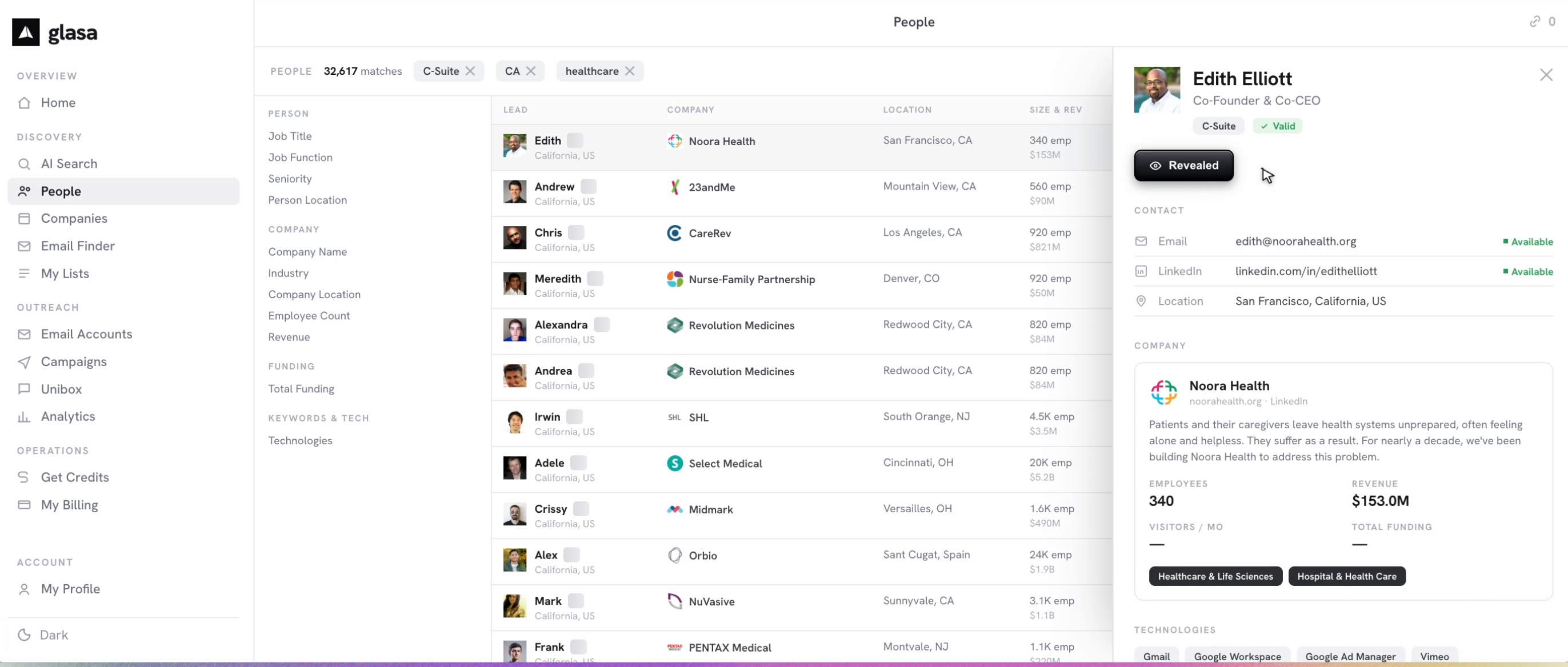Expand the Job Title filter
This screenshot has height=667, width=1568.
point(290,136)
